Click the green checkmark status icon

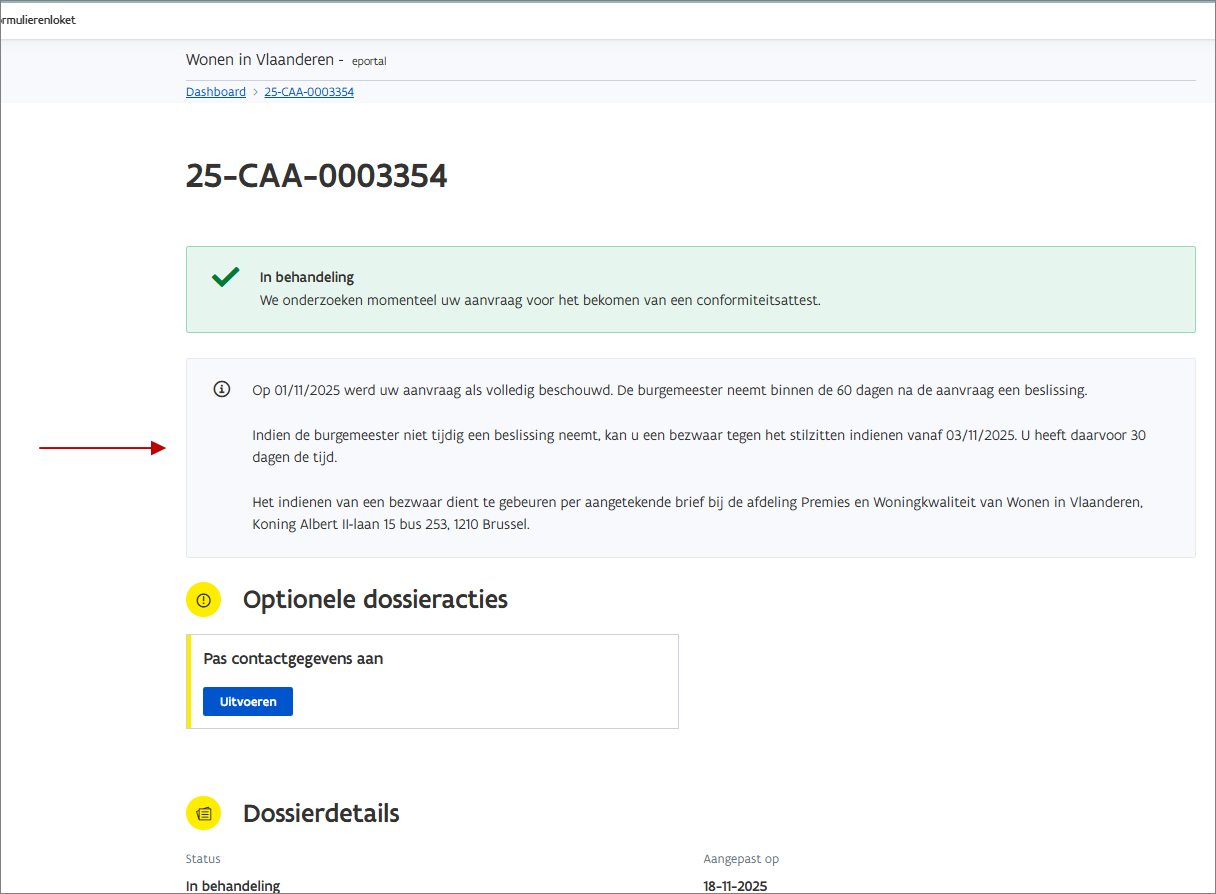tap(225, 278)
